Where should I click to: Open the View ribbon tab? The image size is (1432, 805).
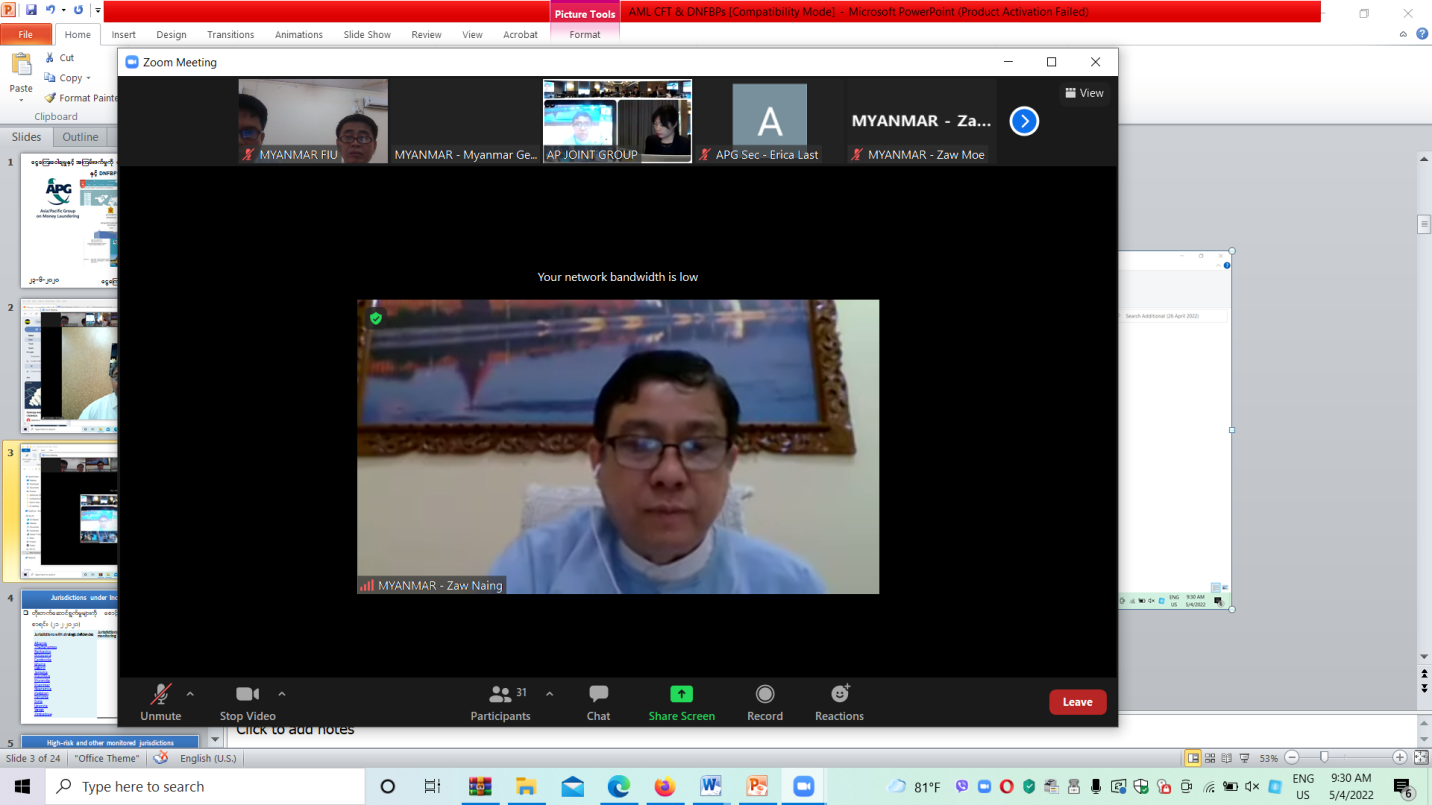point(472,34)
